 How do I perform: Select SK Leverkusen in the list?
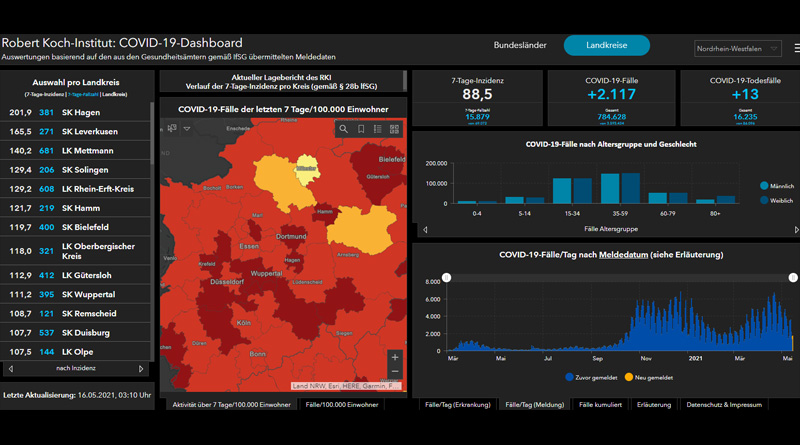click(x=76, y=131)
